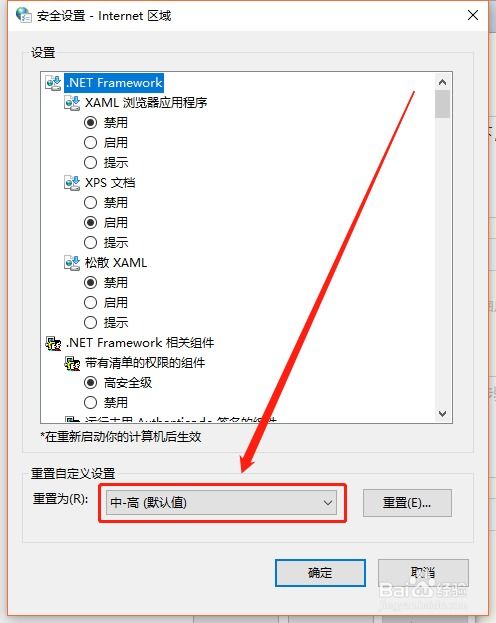This screenshot has height=623, width=496.
Task: Select the .NET Framework tree heading
Action: click(x=114, y=83)
